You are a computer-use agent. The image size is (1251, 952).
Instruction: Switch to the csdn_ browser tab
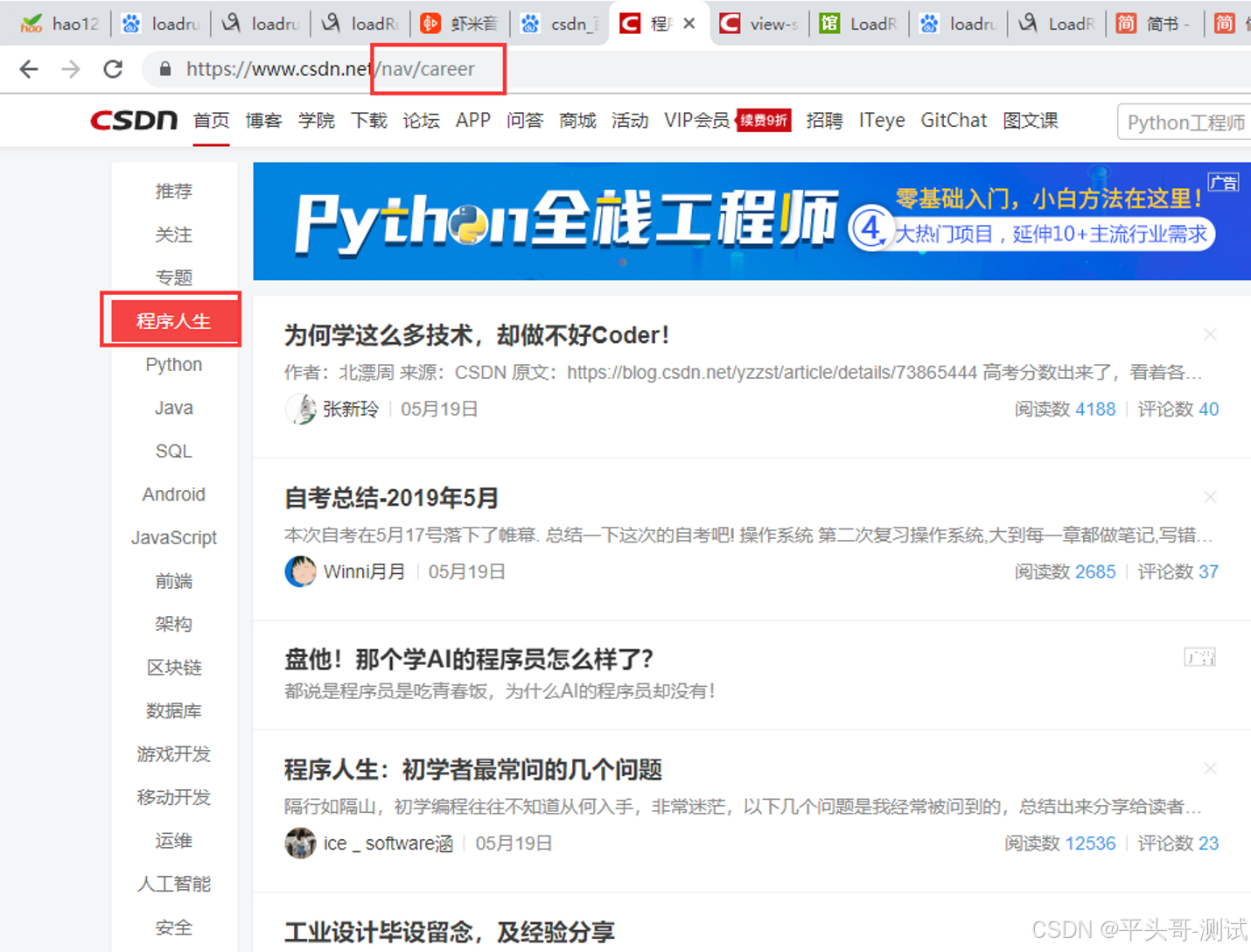coord(559,24)
